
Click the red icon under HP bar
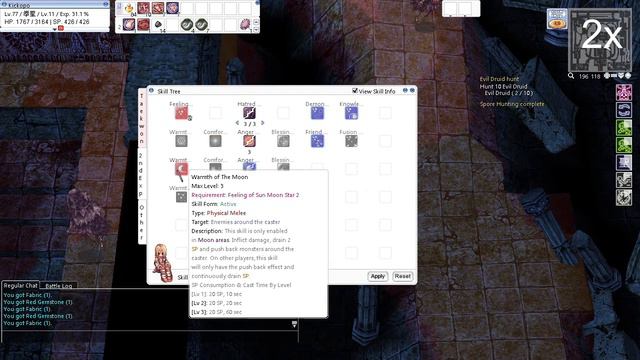(60, 28)
